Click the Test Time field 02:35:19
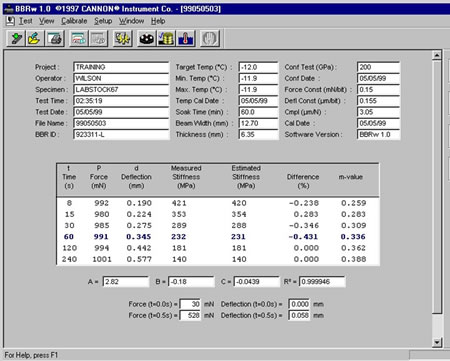 click(121, 101)
